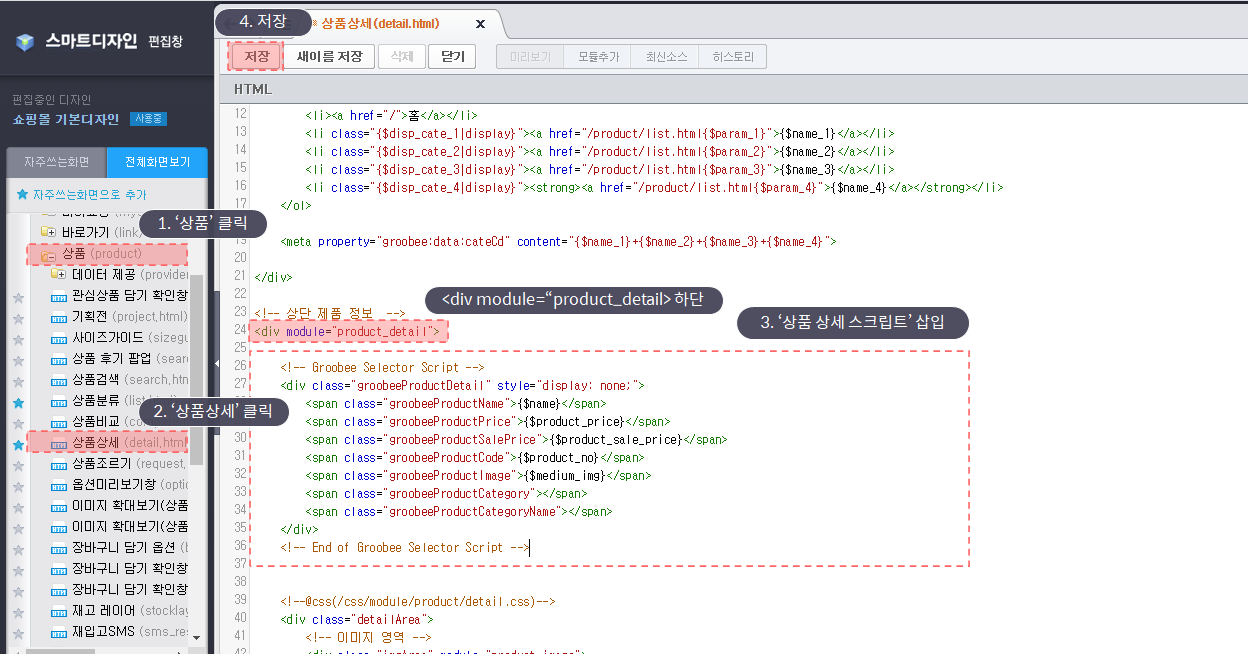The image size is (1248, 654).
Task: Click 자주쓰는화면으로 추가 star icon
Action: (22, 195)
